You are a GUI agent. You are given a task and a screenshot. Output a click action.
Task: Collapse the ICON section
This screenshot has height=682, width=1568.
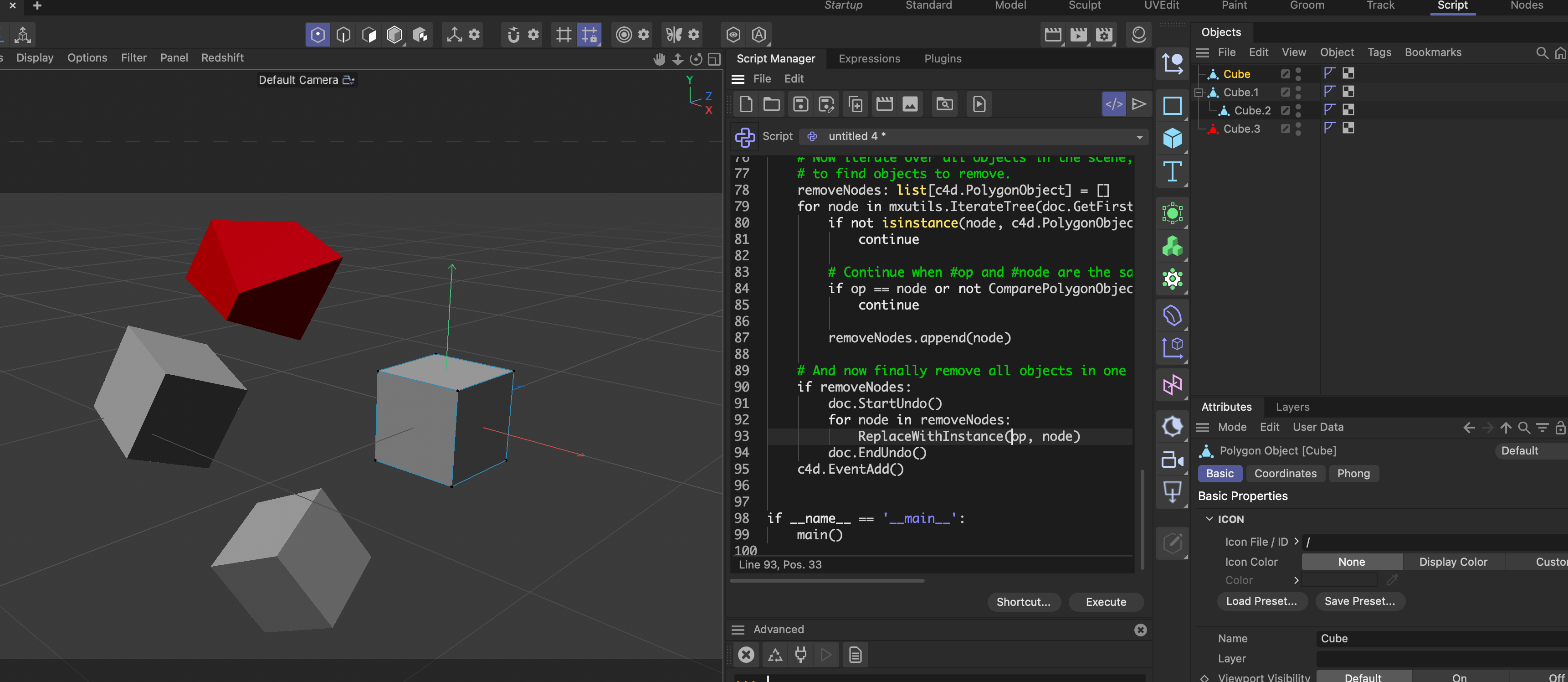point(1209,519)
